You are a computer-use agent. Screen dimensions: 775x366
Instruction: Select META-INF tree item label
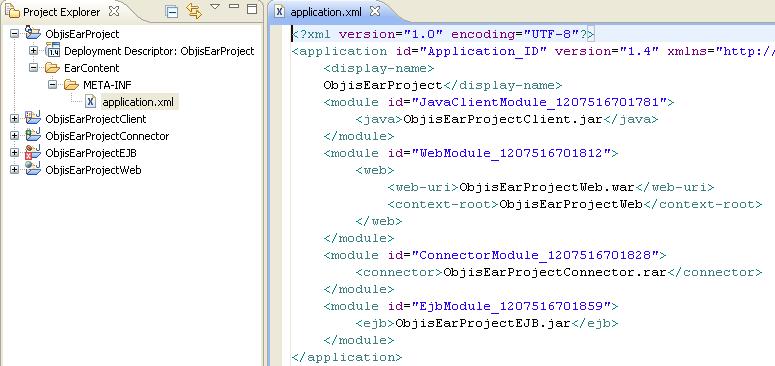[107, 85]
